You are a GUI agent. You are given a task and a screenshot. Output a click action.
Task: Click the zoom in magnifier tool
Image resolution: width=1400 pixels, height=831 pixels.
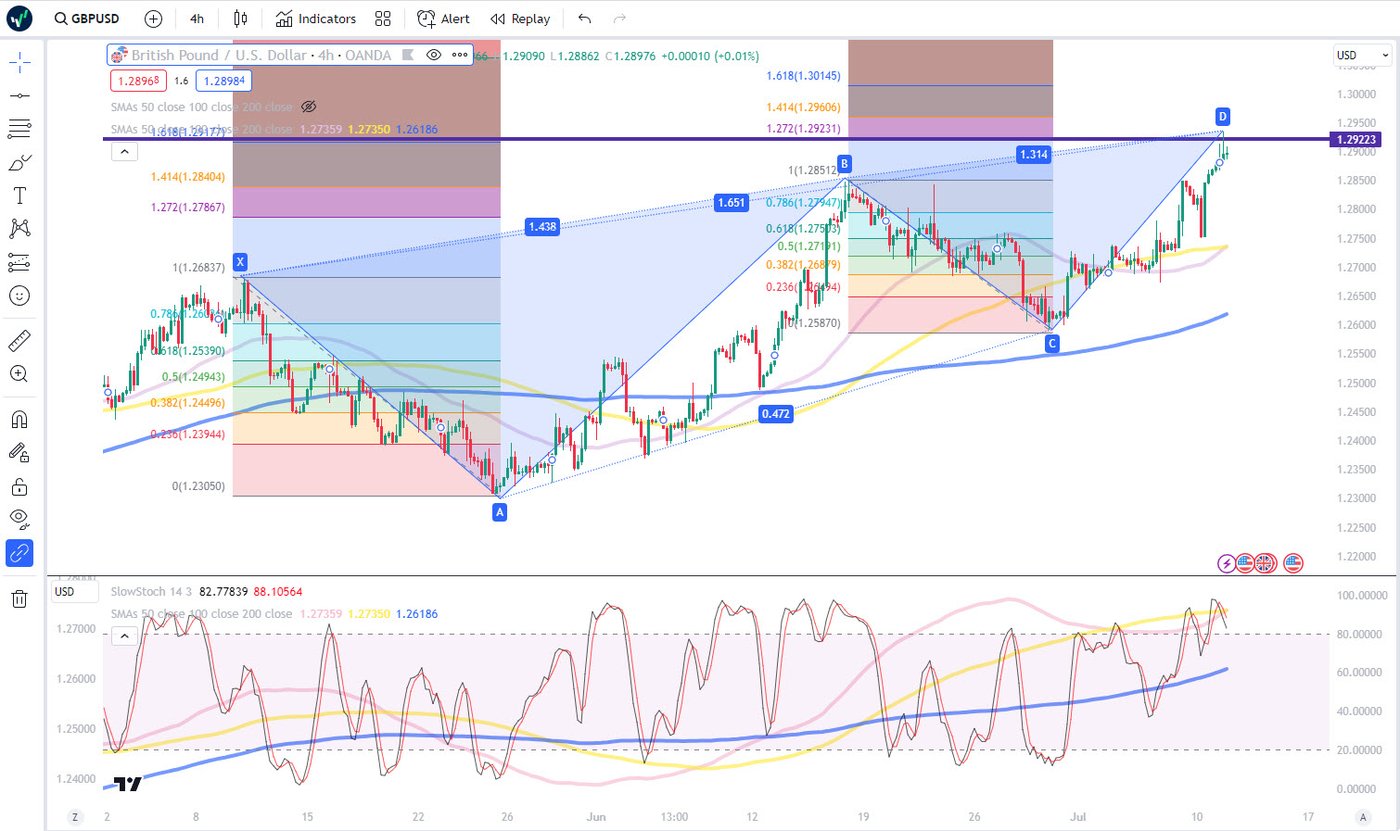(19, 374)
